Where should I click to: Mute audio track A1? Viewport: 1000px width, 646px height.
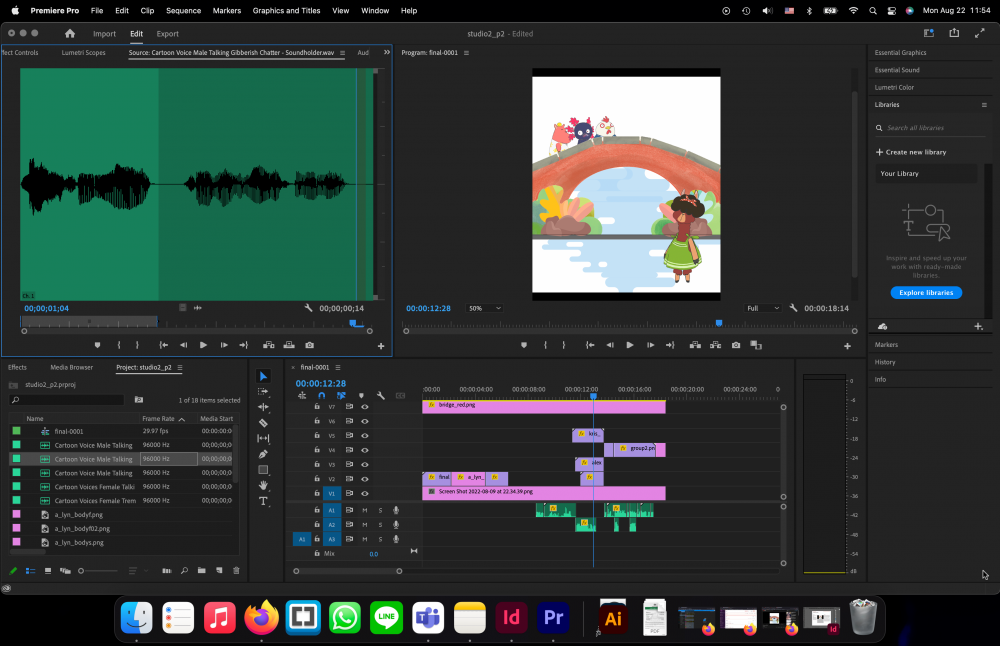click(x=365, y=510)
